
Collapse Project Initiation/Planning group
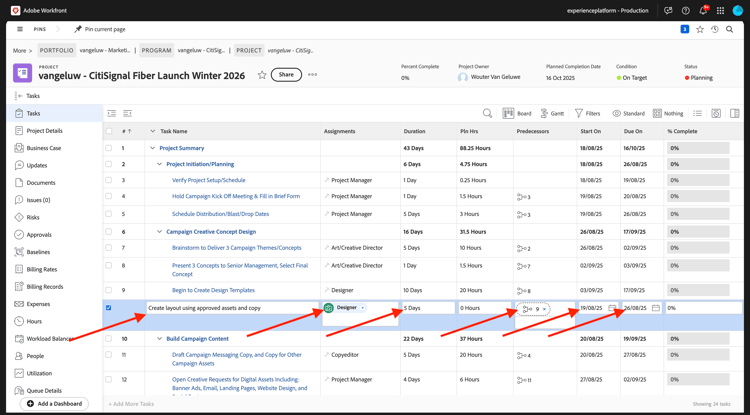pyautogui.click(x=160, y=164)
